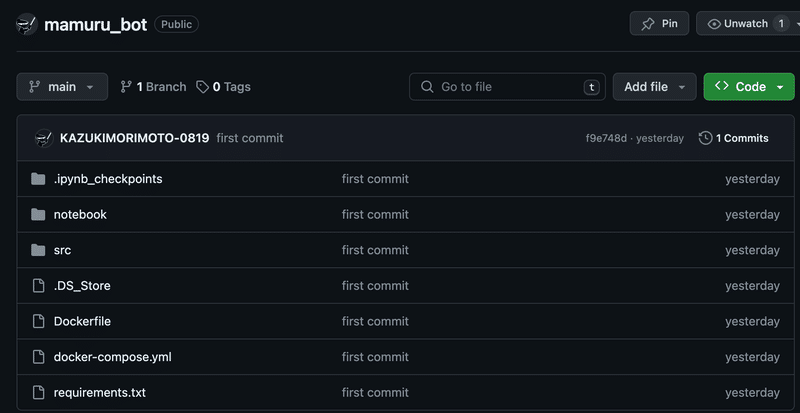
Task: Open the docker-compose.yml file
Action: pos(113,357)
